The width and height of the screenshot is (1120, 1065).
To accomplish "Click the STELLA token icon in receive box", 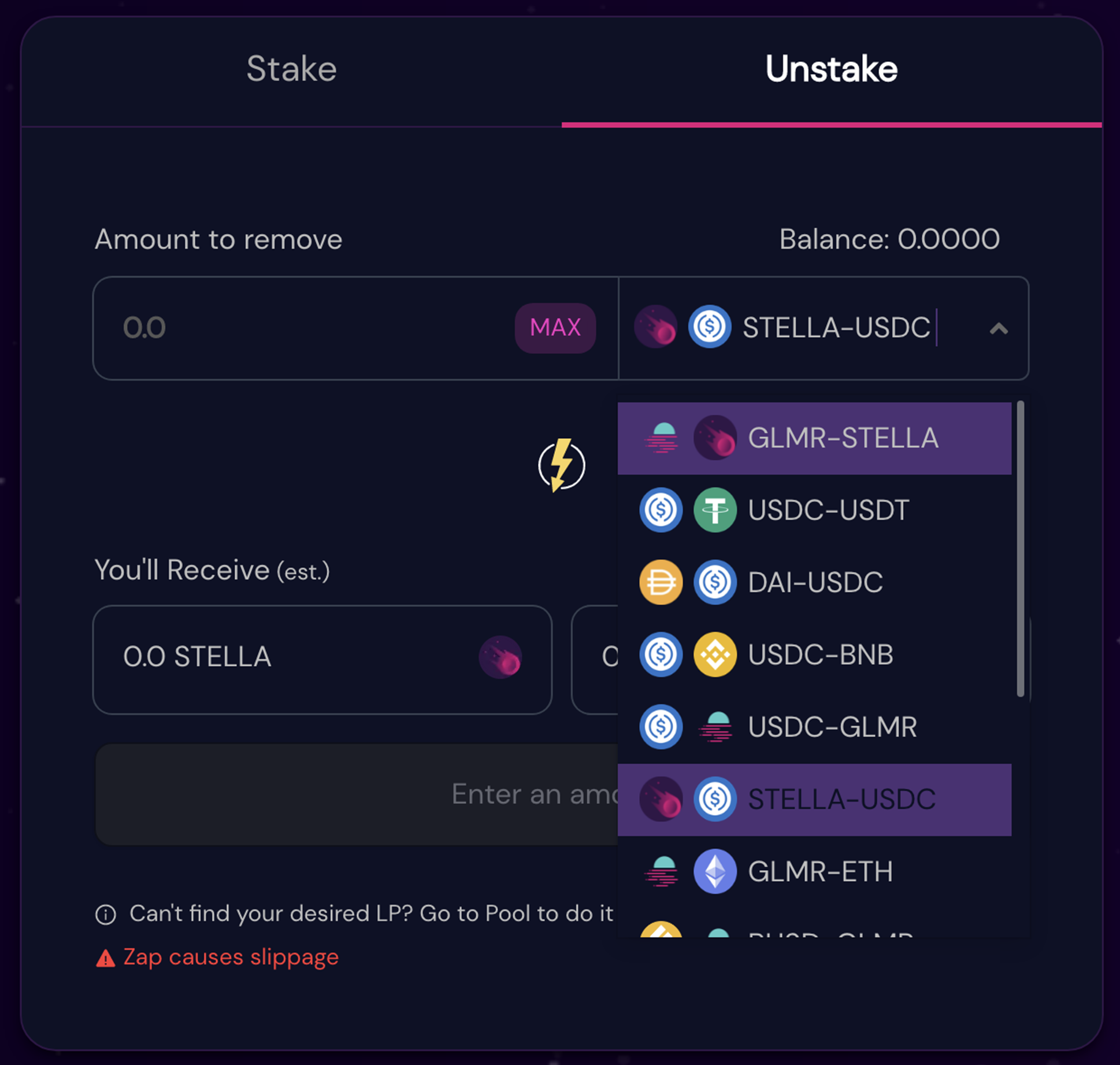I will [x=500, y=657].
